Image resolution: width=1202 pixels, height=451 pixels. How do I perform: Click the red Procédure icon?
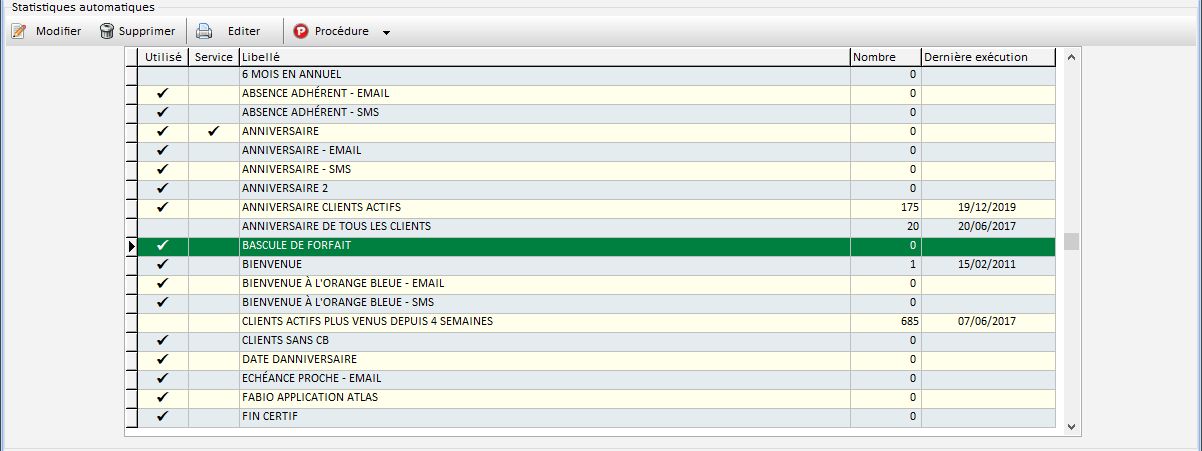point(301,31)
